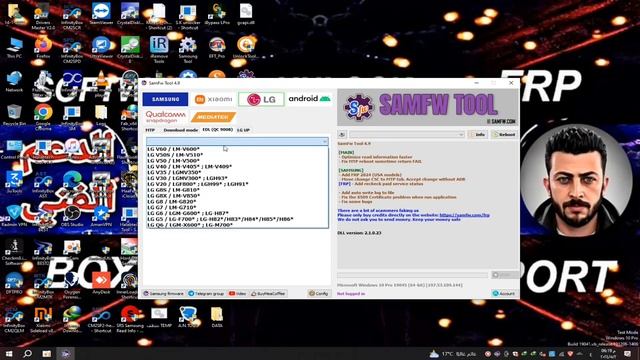Open Drivers Master desktop icon
The width and height of the screenshot is (640, 360).
(x=43, y=16)
